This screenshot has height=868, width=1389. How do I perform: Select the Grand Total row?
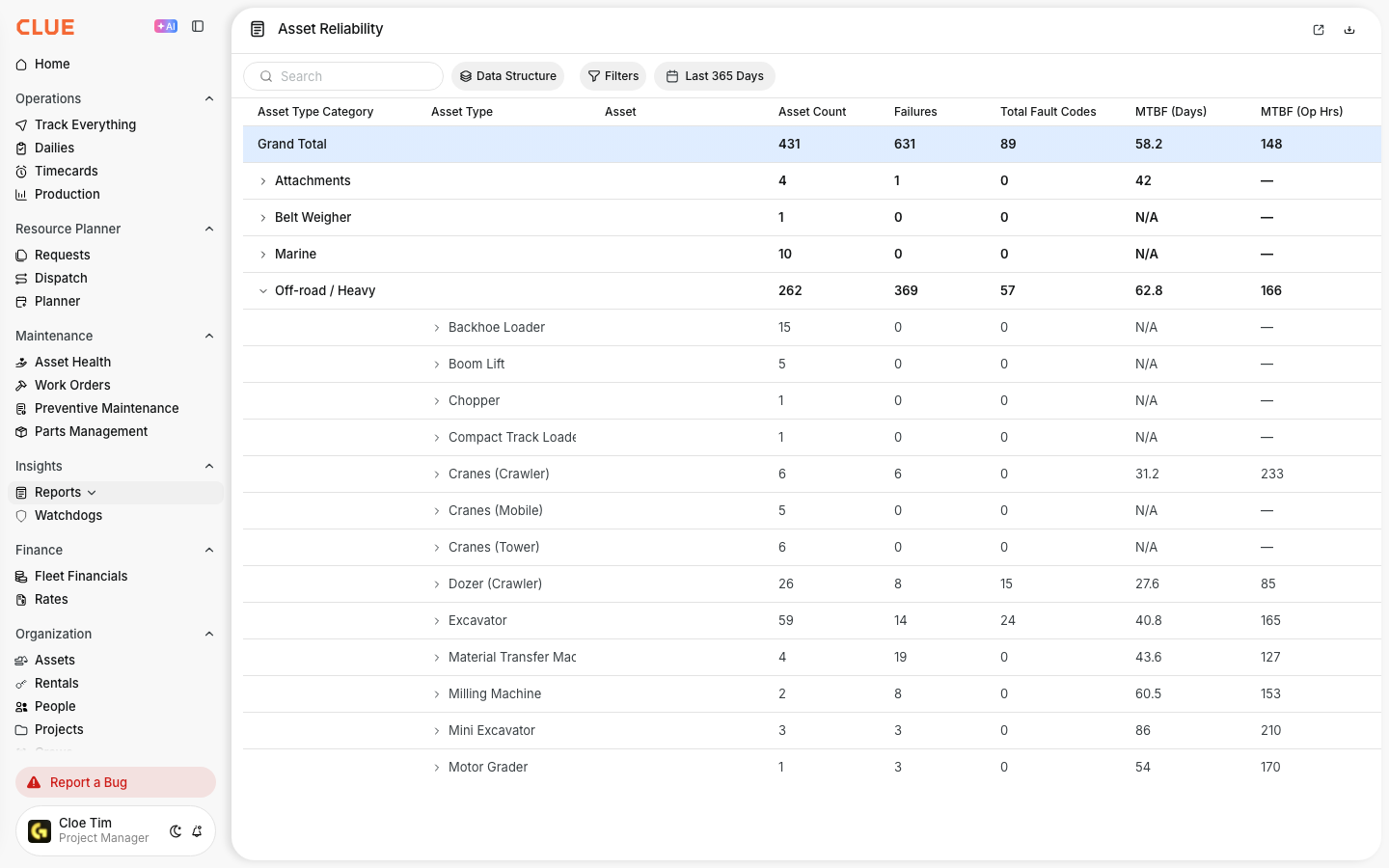(812, 144)
